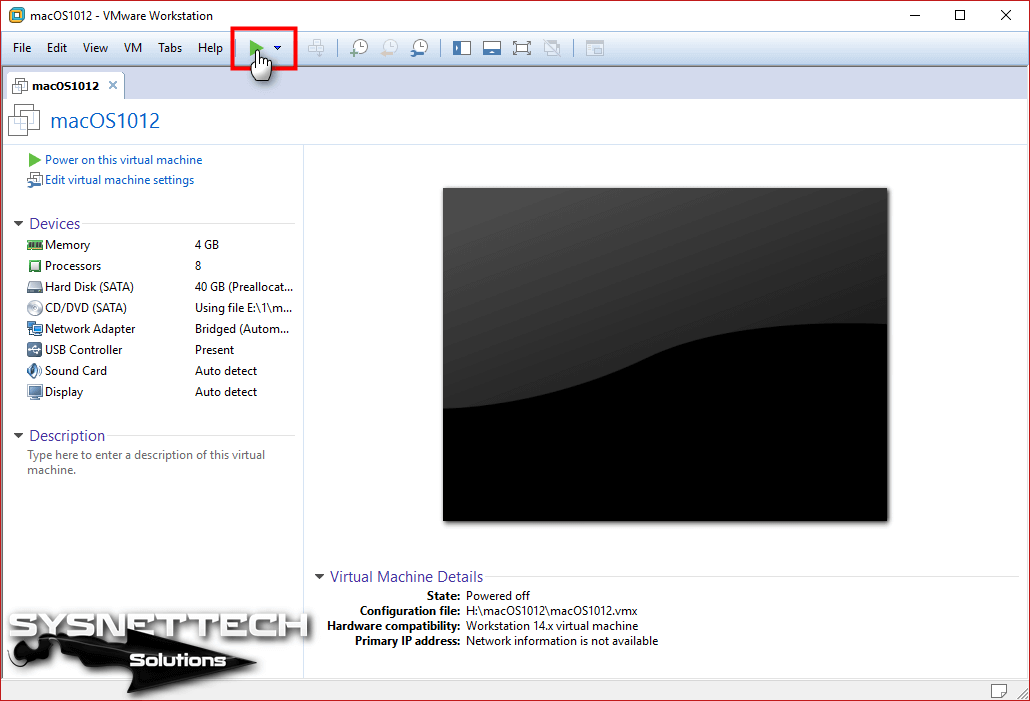1030x701 pixels.
Task: Select the USB Controller device
Action: click(x=160, y=350)
